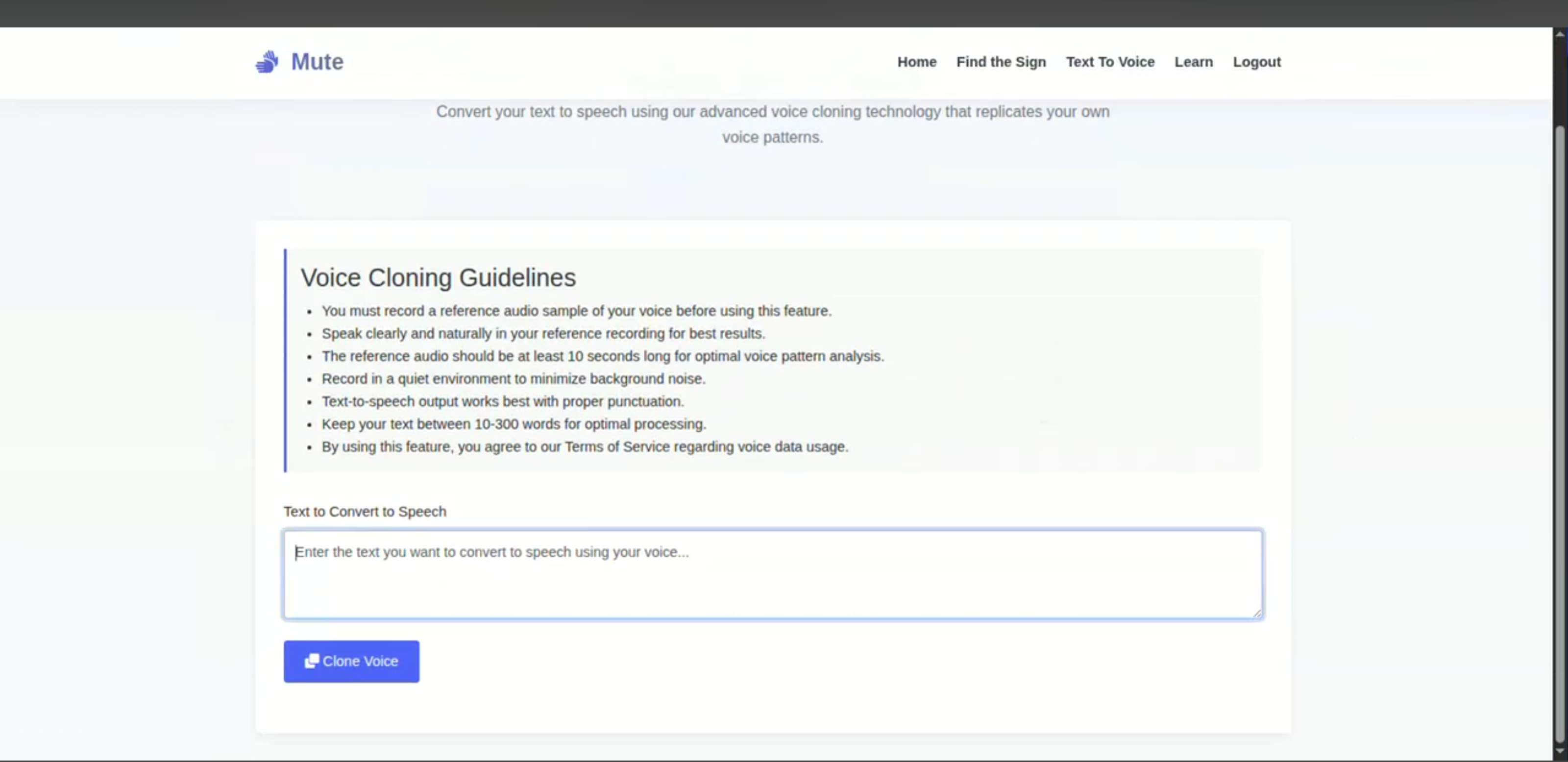Click the Mute hand logo icon
The height and width of the screenshot is (762, 1568).
(267, 61)
